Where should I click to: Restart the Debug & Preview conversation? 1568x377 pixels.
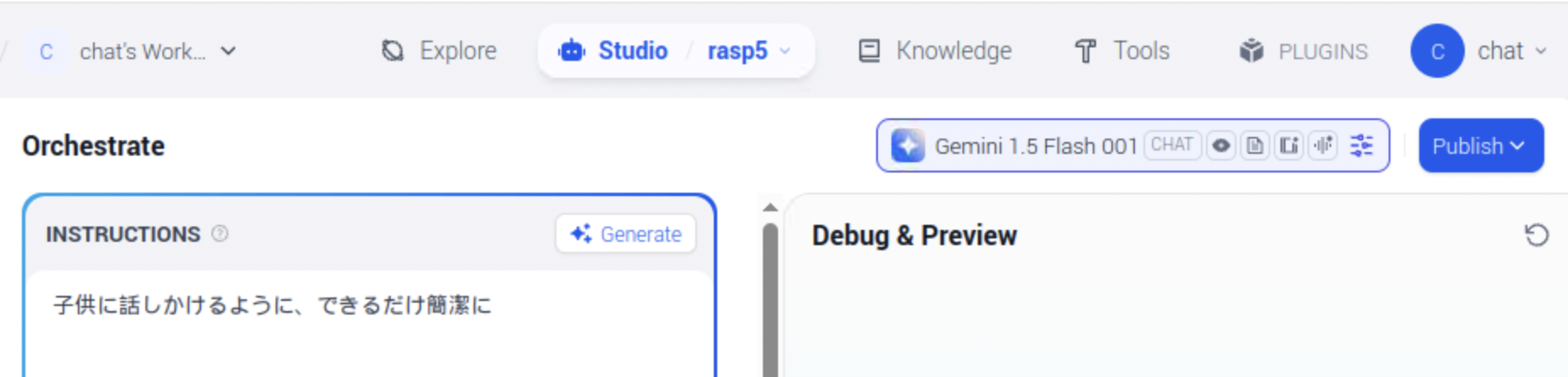pos(1536,235)
